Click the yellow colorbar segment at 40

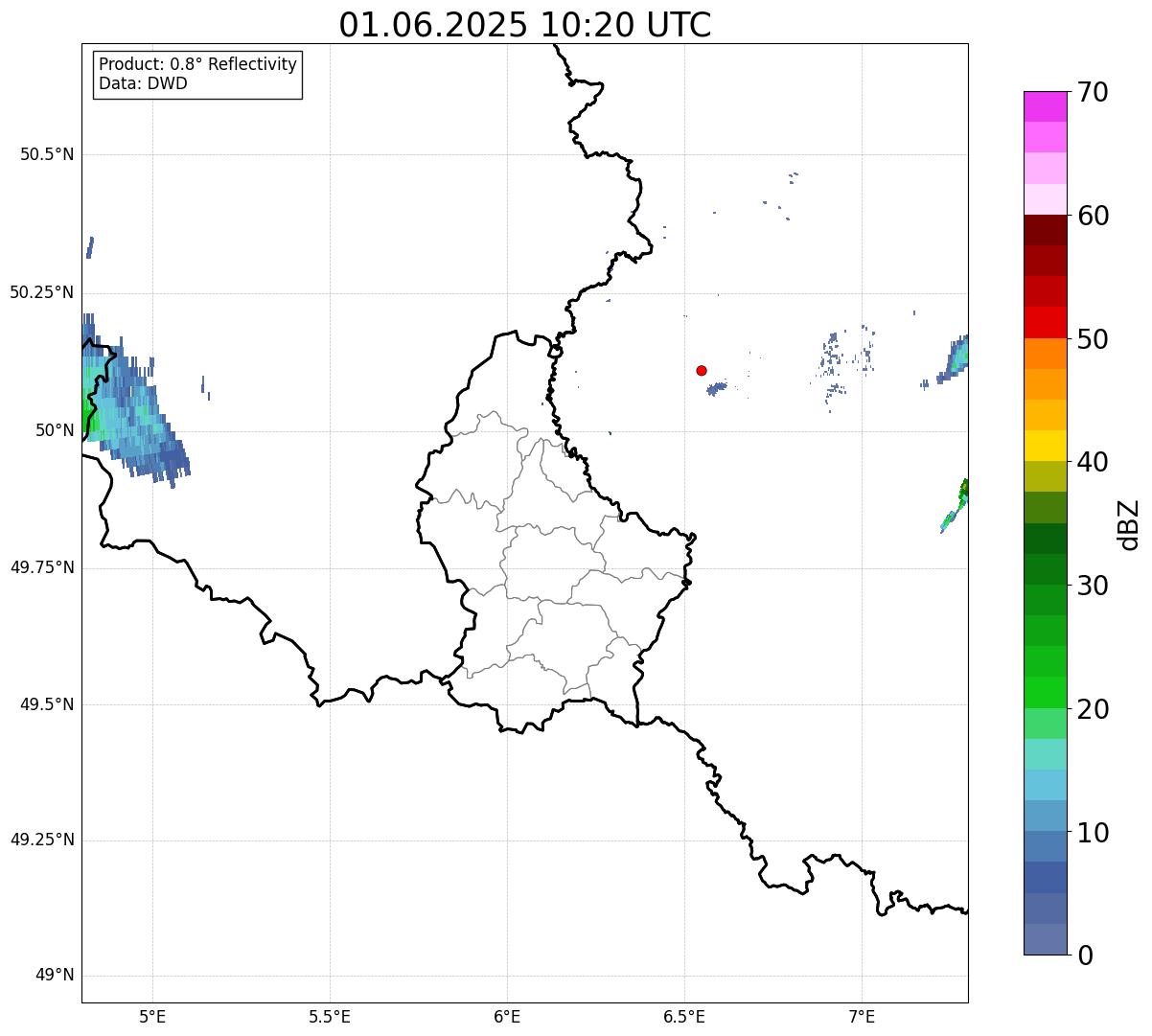1045,446
